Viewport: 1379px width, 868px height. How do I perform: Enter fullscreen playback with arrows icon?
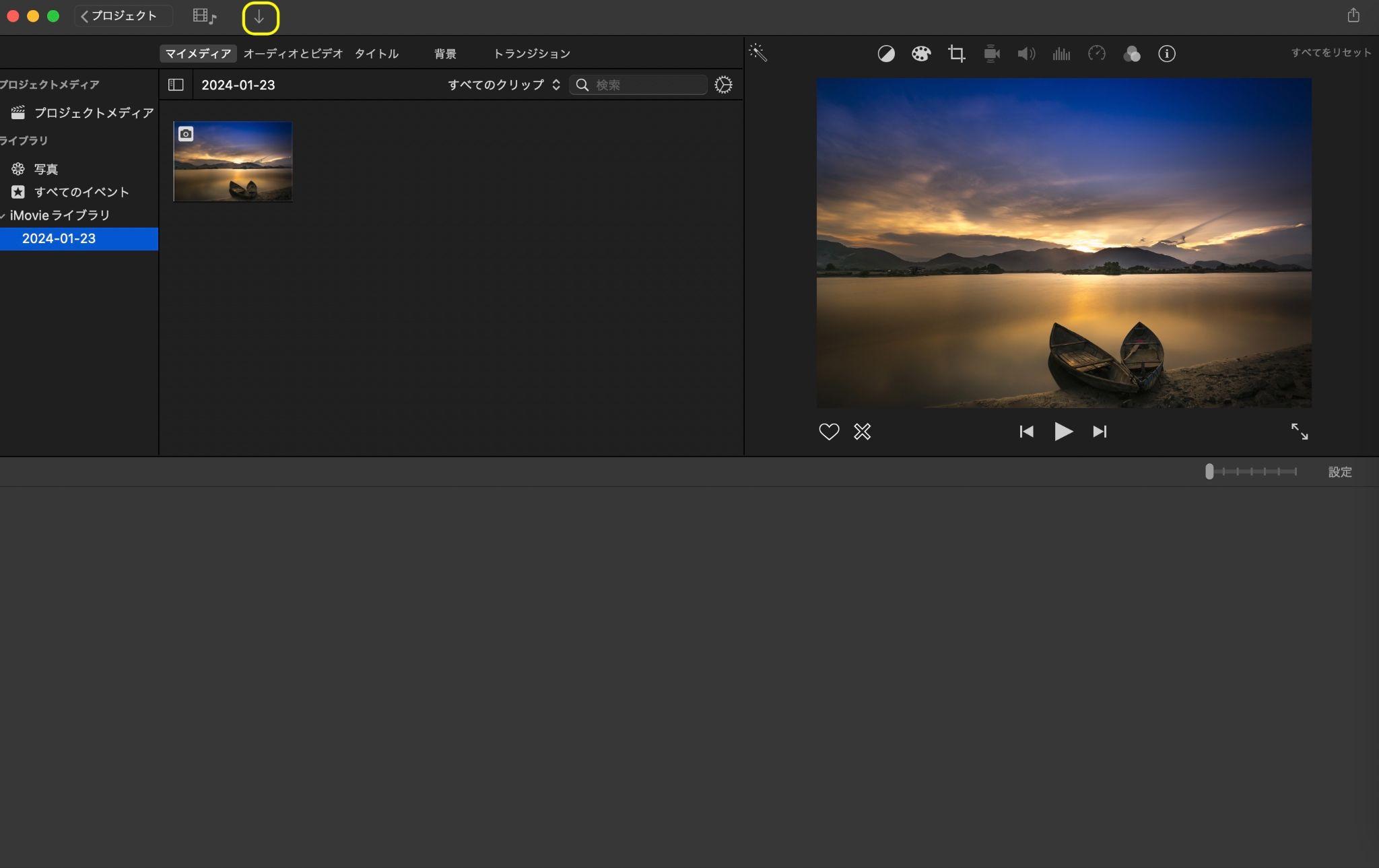click(1300, 432)
